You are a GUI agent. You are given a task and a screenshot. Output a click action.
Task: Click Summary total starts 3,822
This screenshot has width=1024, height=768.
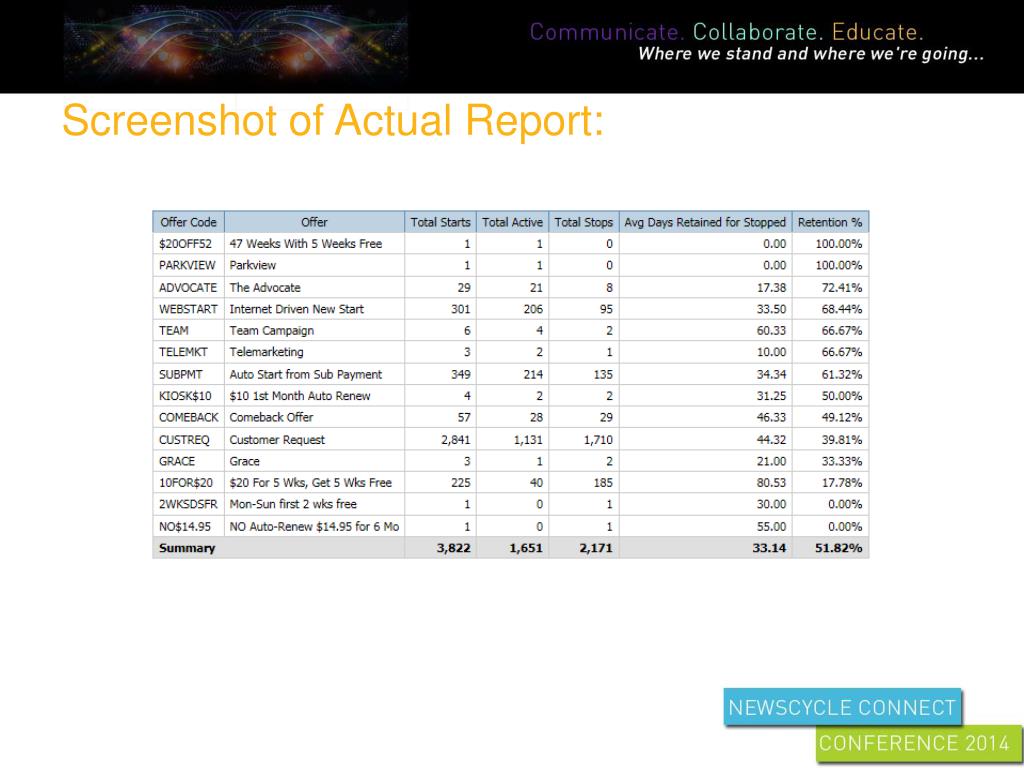(x=454, y=548)
